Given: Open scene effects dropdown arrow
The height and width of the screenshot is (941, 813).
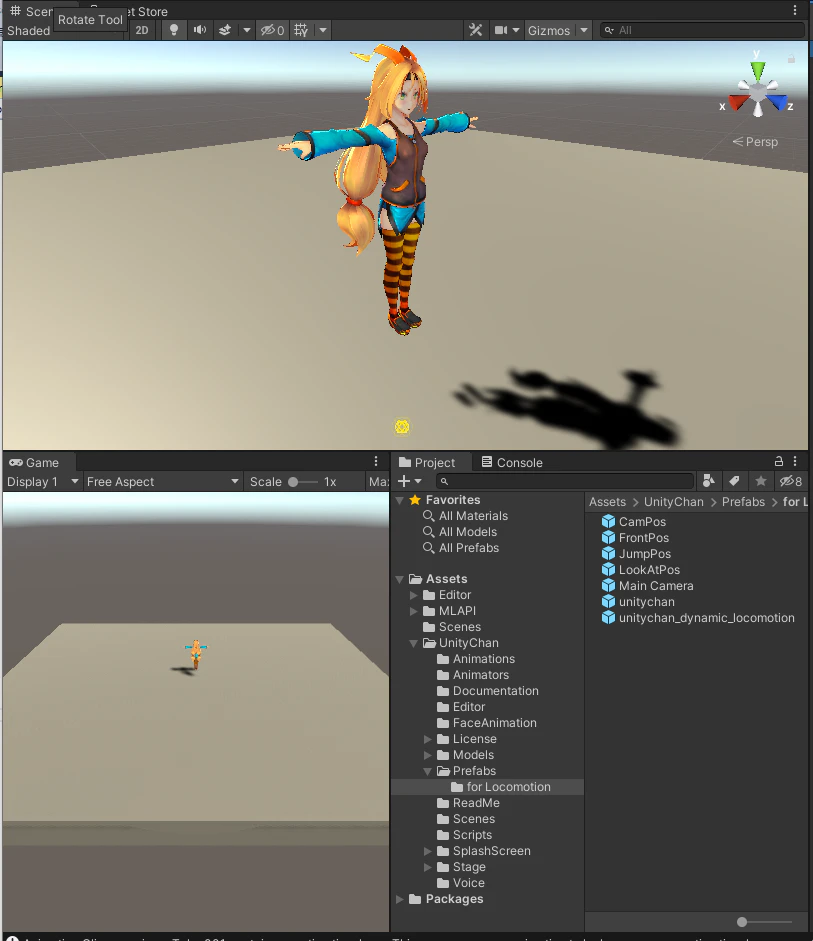Looking at the screenshot, I should pyautogui.click(x=247, y=30).
